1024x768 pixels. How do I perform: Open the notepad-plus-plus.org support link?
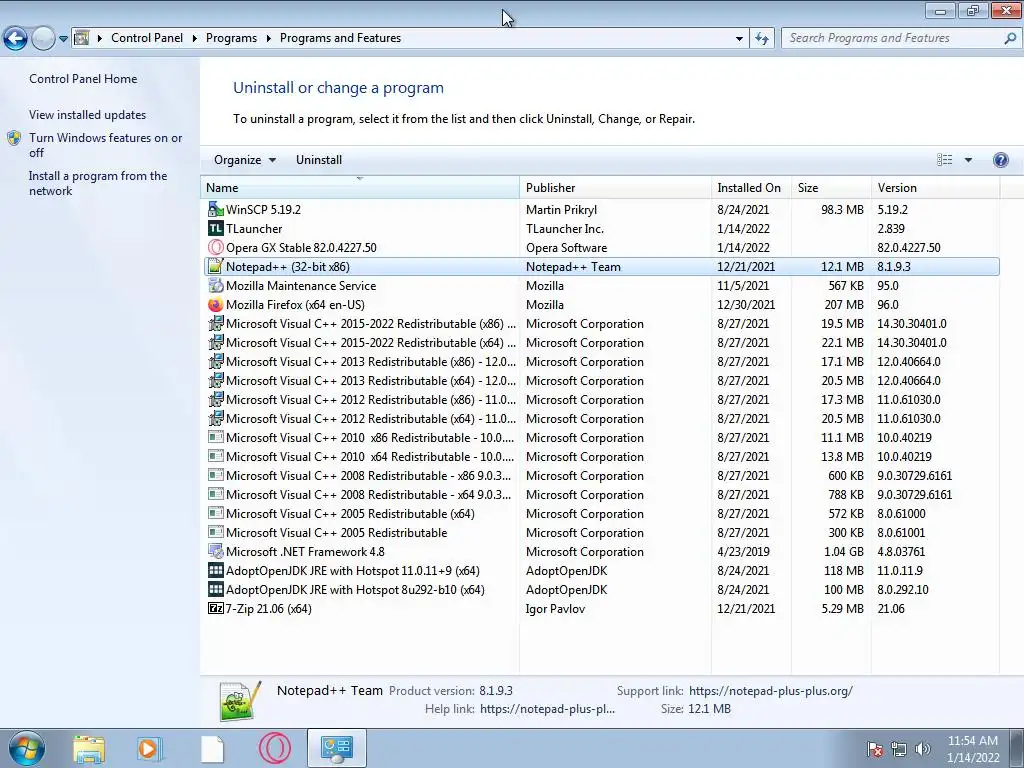pos(771,691)
